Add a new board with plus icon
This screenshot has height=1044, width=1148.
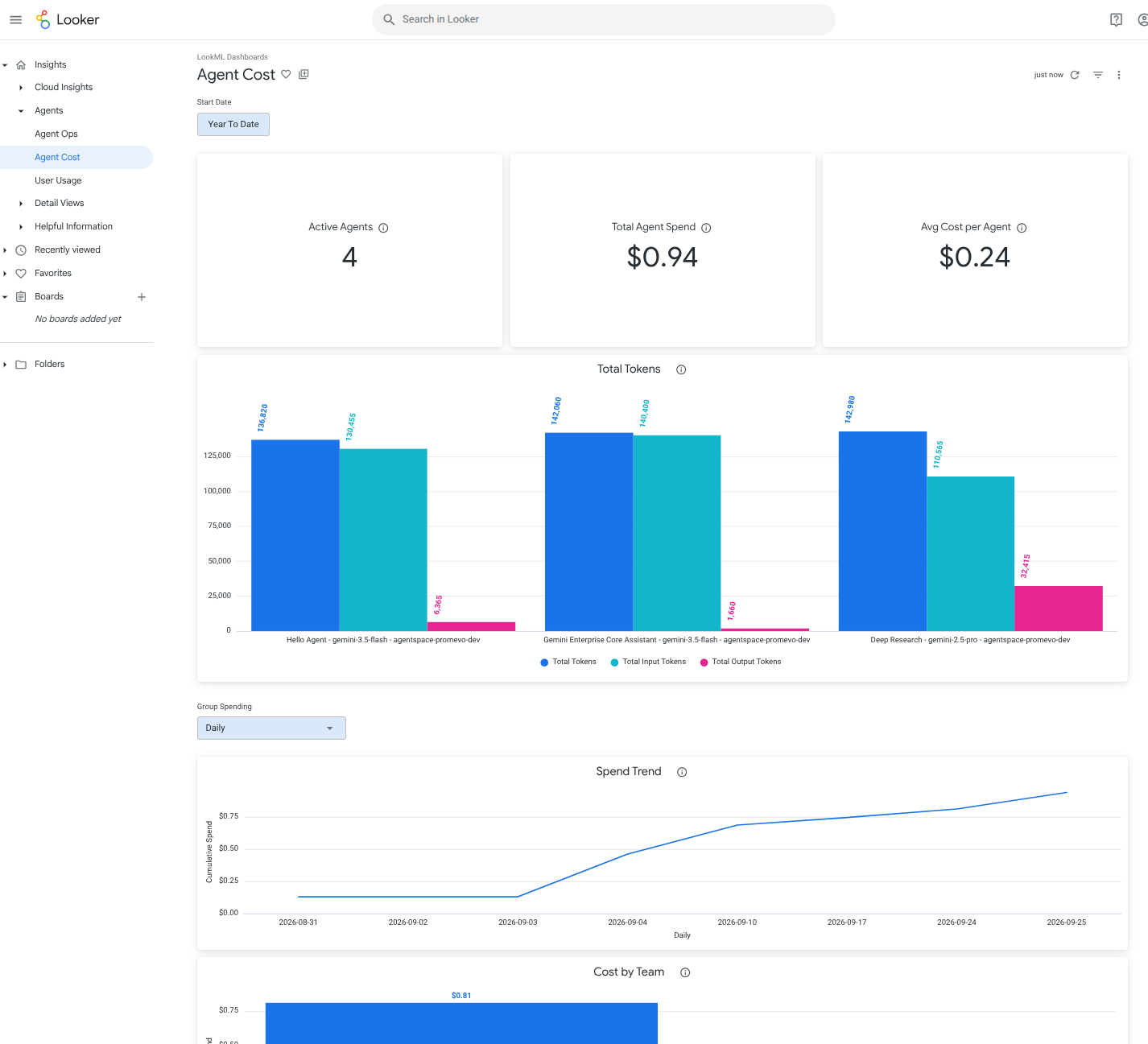pyautogui.click(x=142, y=297)
